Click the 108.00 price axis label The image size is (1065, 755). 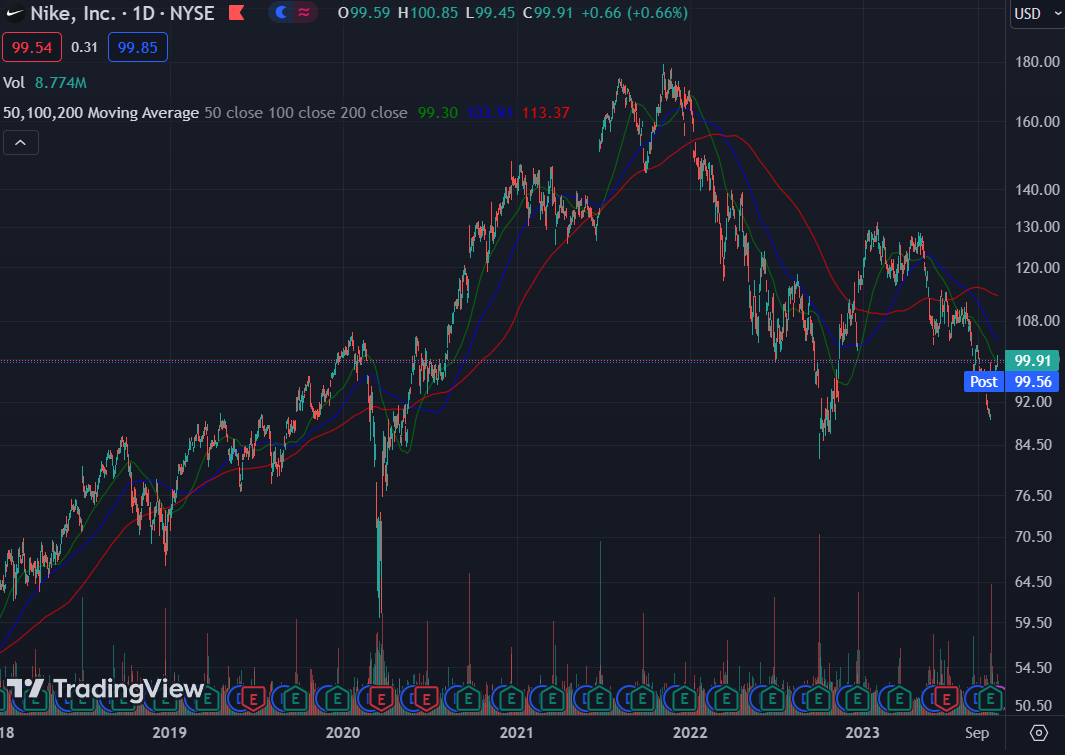point(1037,320)
